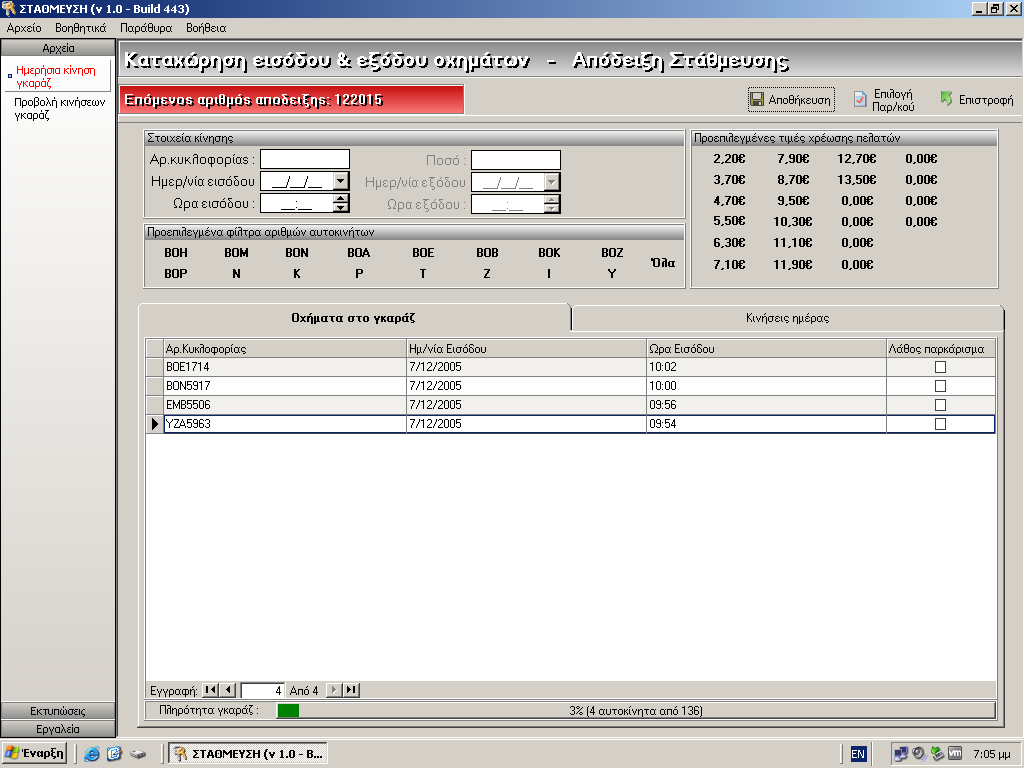Toggle Λάθος παρκάρισμα for YZA5963
This screenshot has height=768, width=1024.
940,424
